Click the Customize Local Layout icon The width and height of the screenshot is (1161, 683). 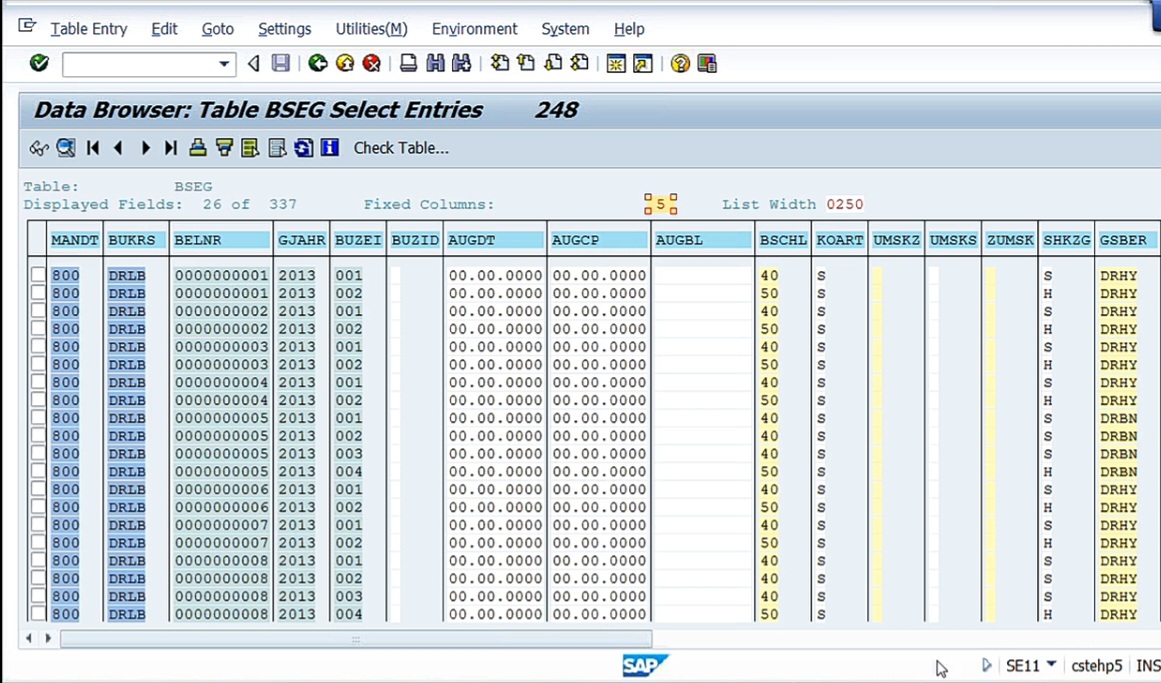tap(707, 64)
